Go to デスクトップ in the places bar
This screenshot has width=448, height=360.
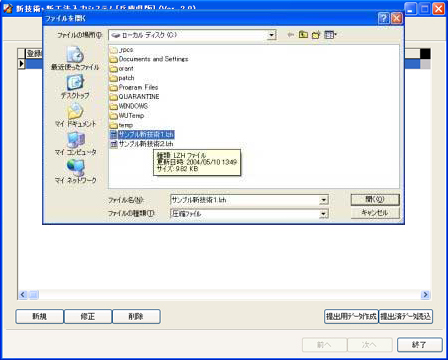click(x=75, y=87)
